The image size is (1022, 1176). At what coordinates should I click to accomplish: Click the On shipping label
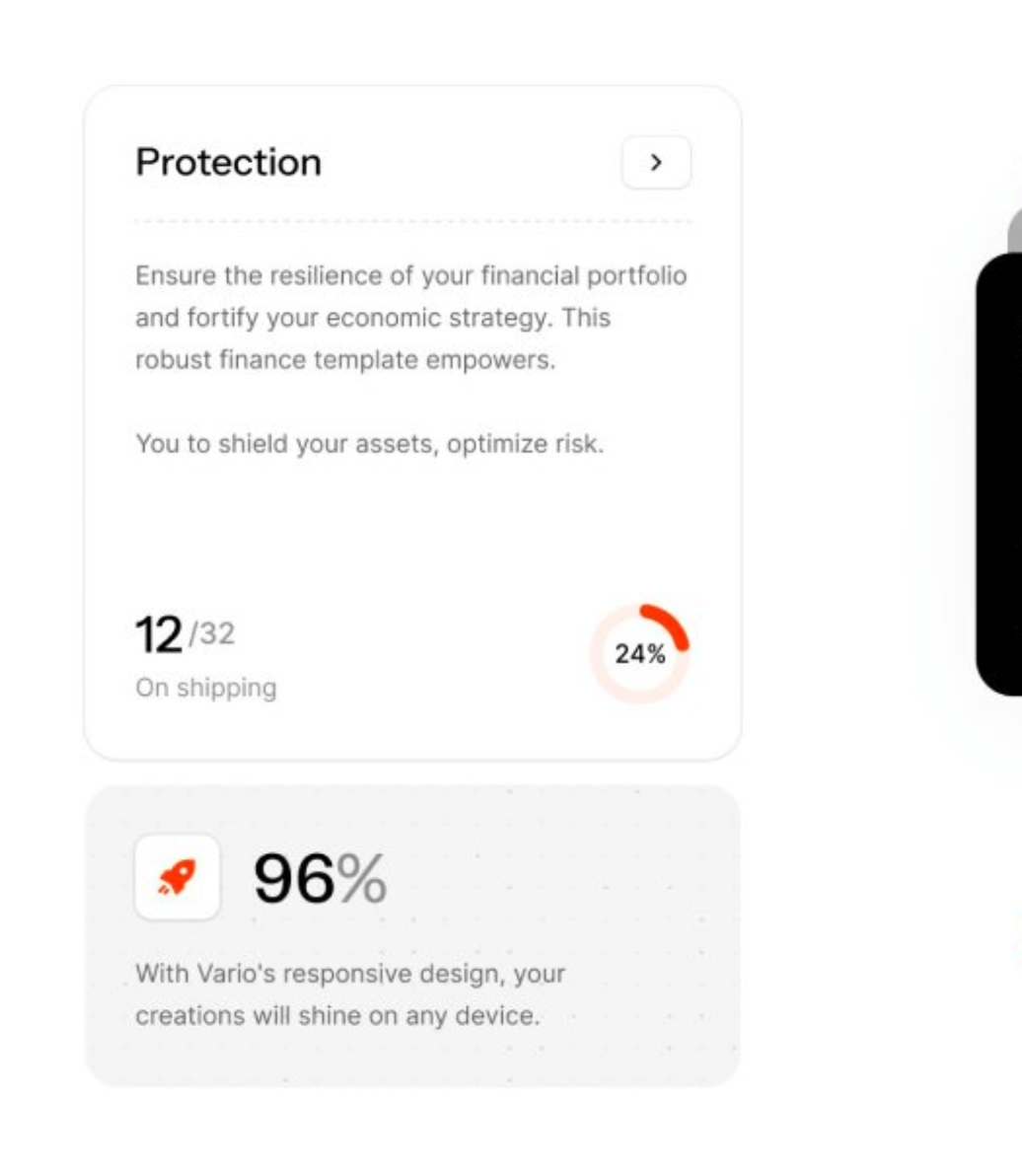[205, 688]
